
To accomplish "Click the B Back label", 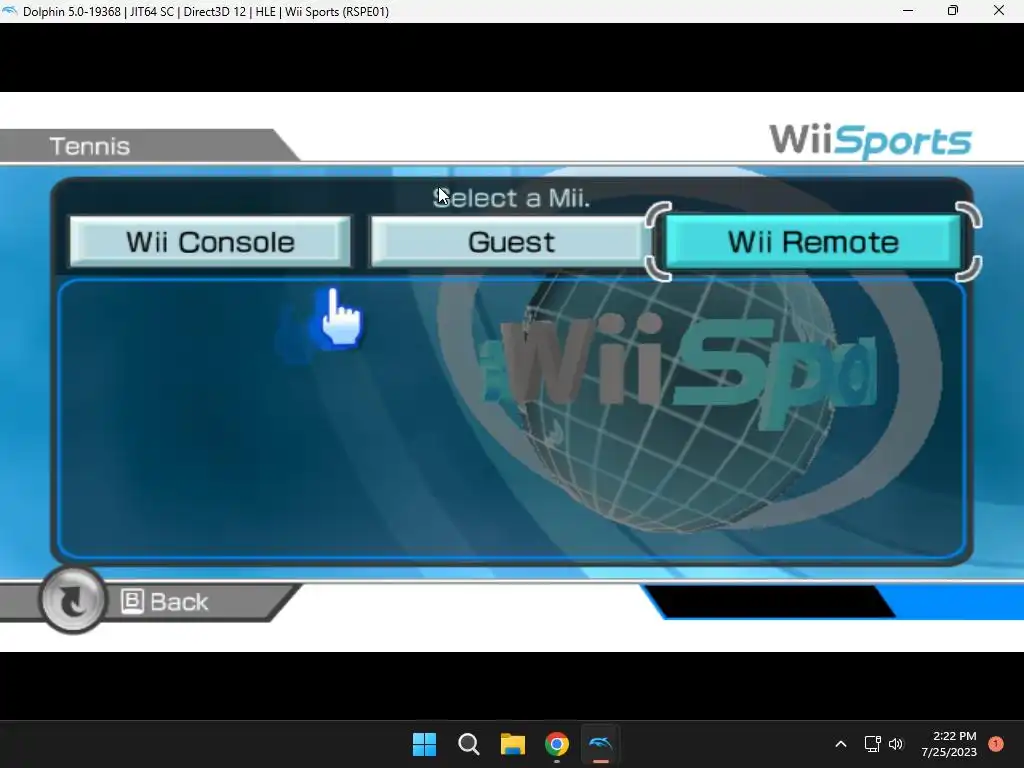I will pos(165,601).
